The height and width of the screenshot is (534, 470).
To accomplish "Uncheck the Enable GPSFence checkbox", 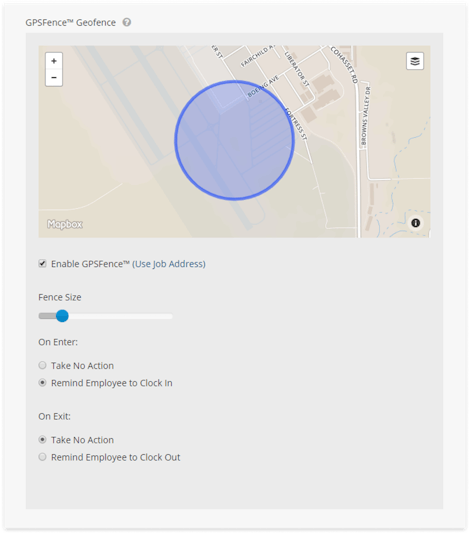I will (42, 264).
